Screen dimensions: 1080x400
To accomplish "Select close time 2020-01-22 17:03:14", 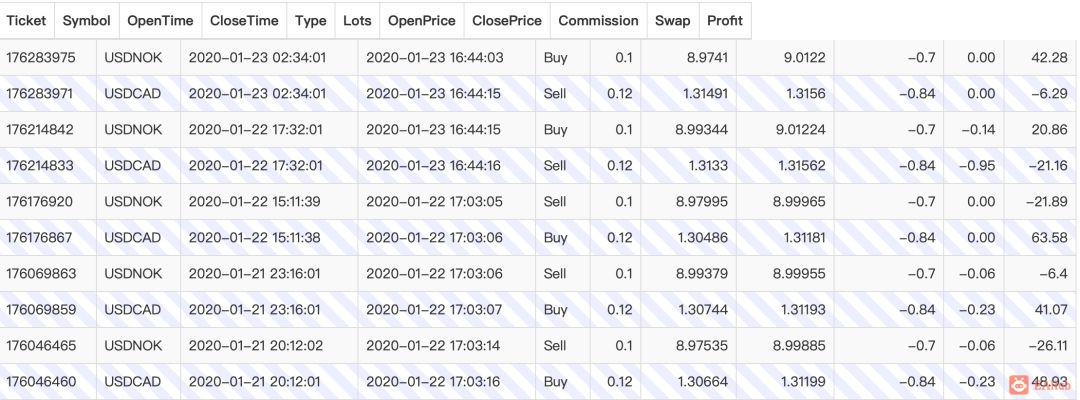I will [435, 346].
